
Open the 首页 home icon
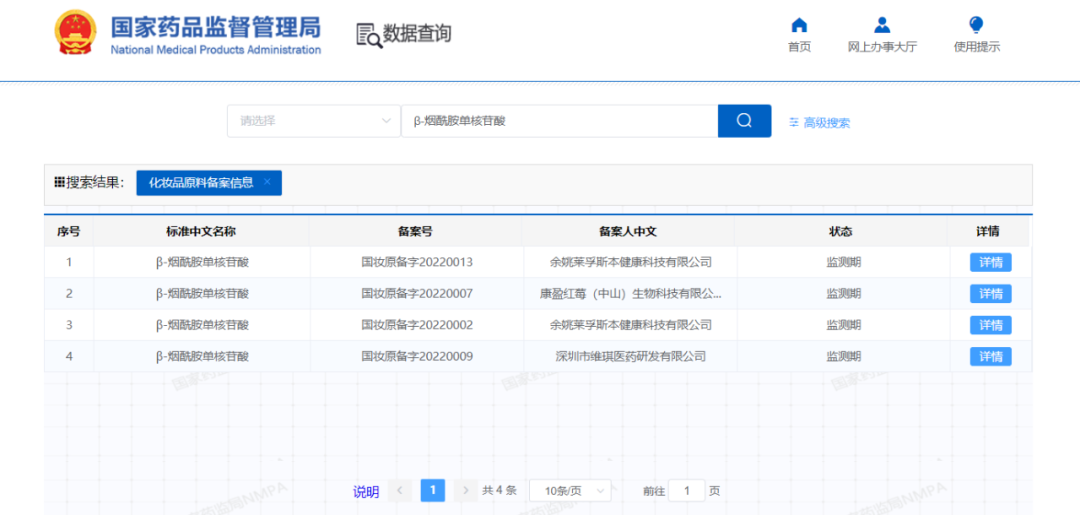799,26
